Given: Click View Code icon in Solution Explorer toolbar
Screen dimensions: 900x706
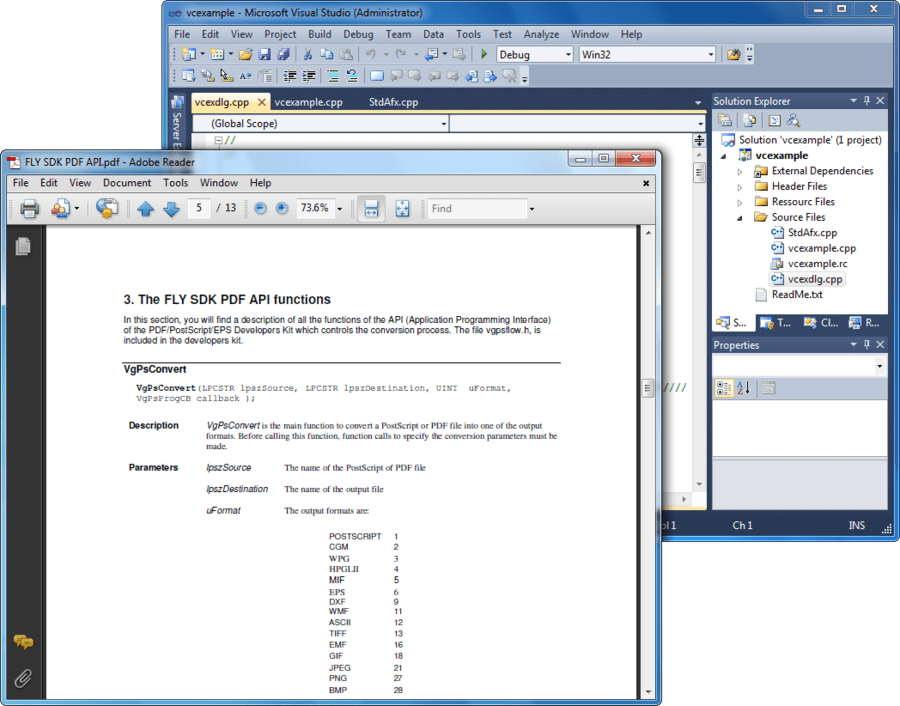Looking at the screenshot, I should point(774,120).
